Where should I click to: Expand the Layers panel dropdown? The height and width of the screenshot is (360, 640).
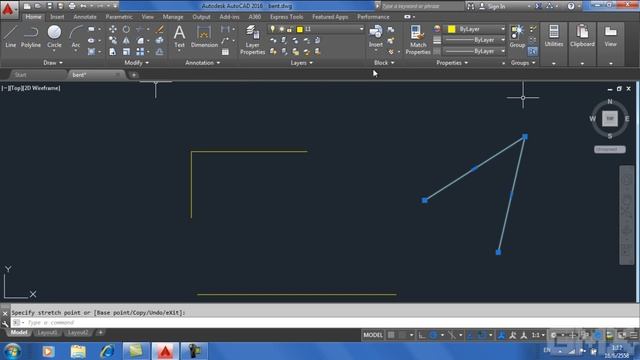click(302, 63)
